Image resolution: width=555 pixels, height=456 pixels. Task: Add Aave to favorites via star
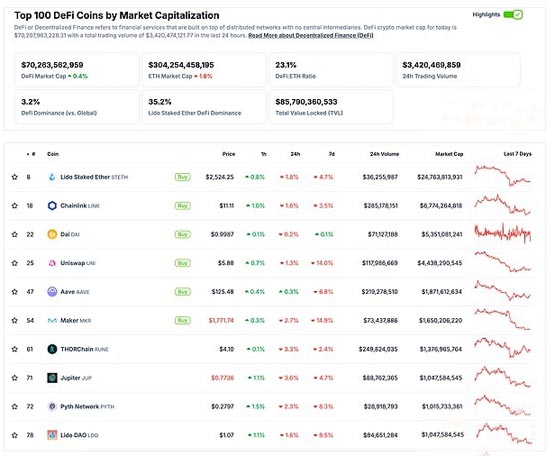[x=15, y=292]
